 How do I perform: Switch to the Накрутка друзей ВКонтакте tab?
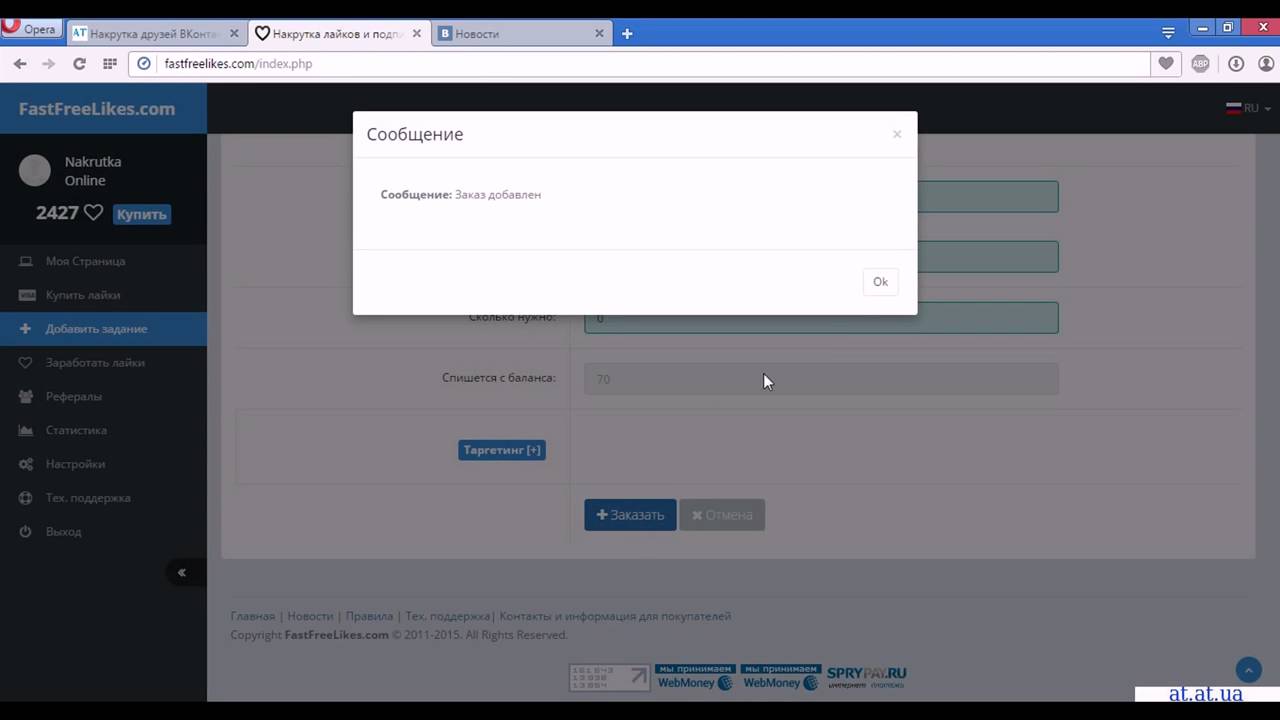[x=153, y=33]
